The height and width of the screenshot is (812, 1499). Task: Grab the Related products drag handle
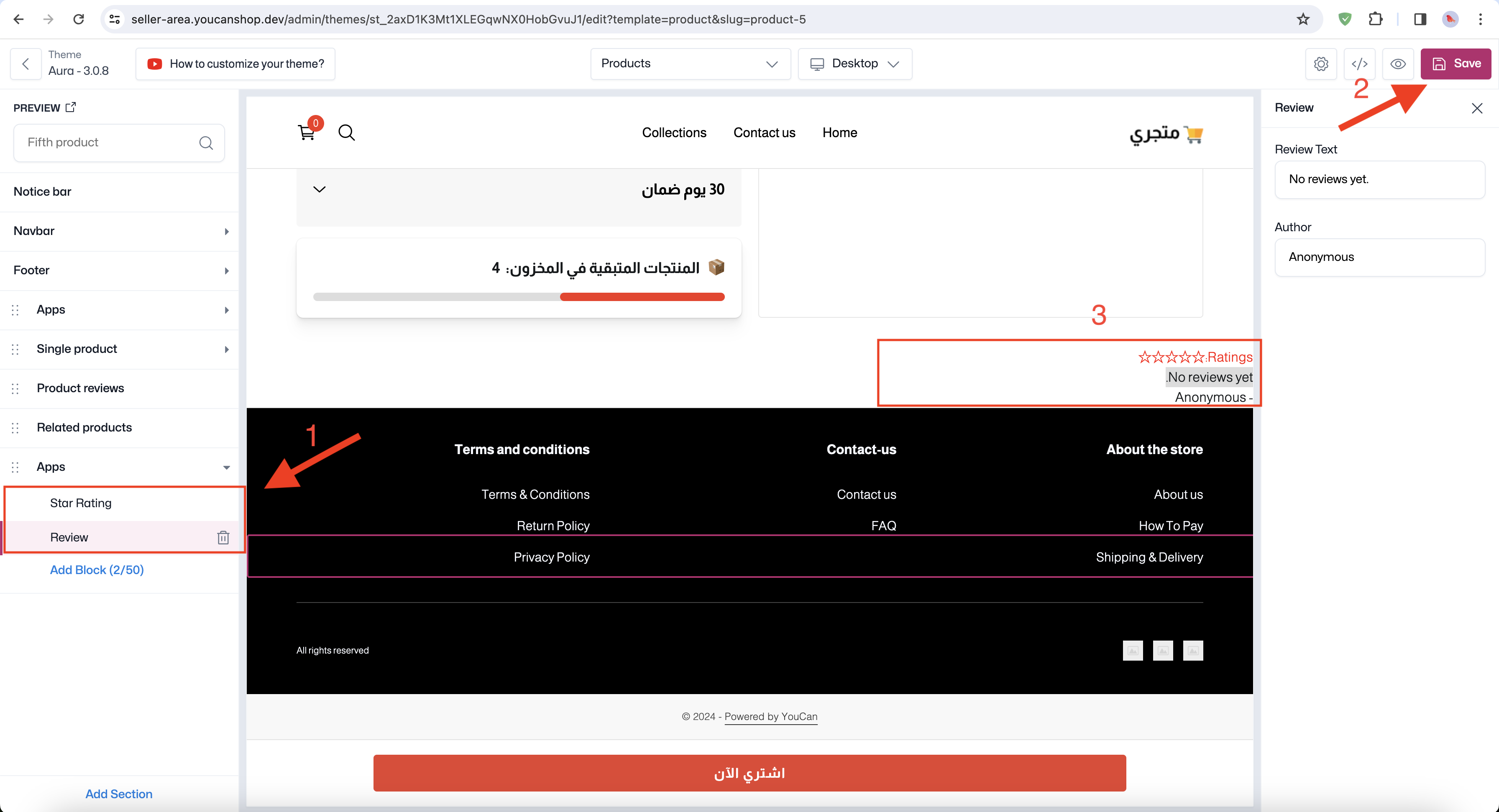(x=15, y=427)
